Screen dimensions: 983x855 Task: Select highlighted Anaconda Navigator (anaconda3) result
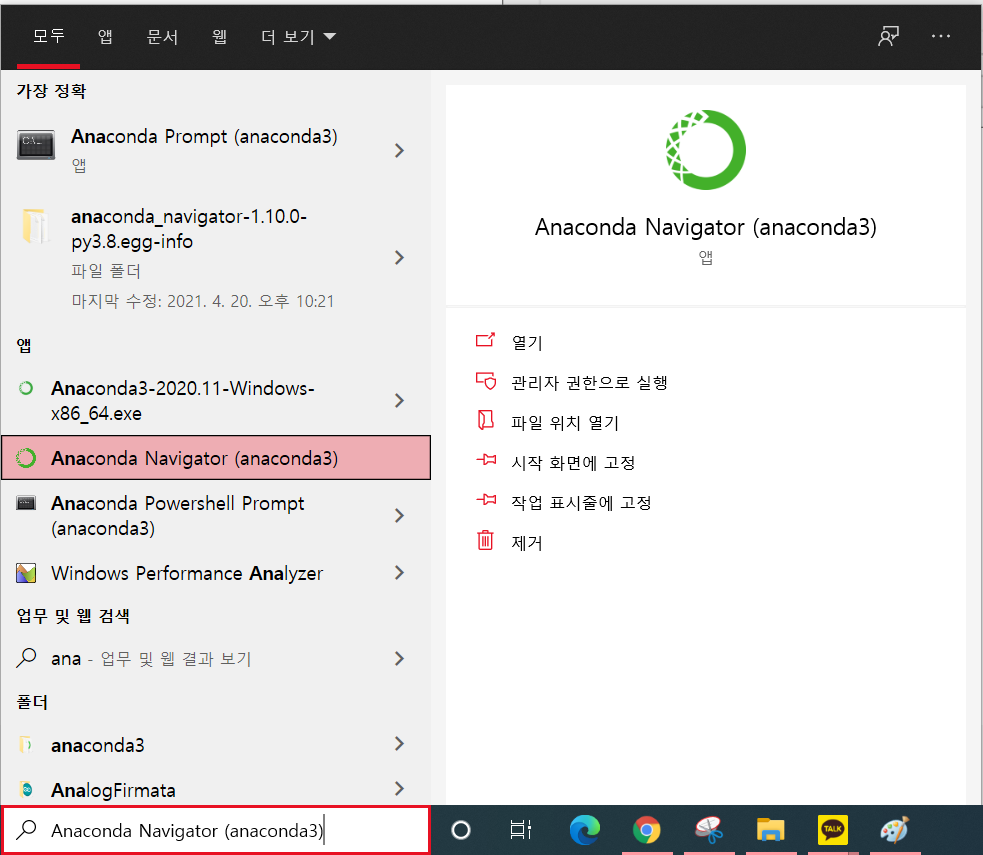point(216,458)
